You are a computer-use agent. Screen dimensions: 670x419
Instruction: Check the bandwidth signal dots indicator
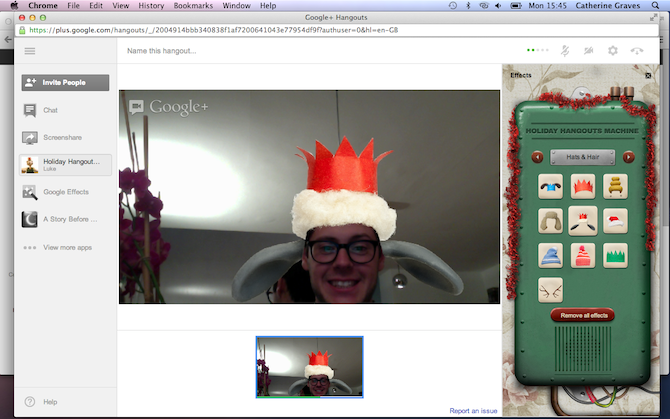pyautogui.click(x=538, y=50)
